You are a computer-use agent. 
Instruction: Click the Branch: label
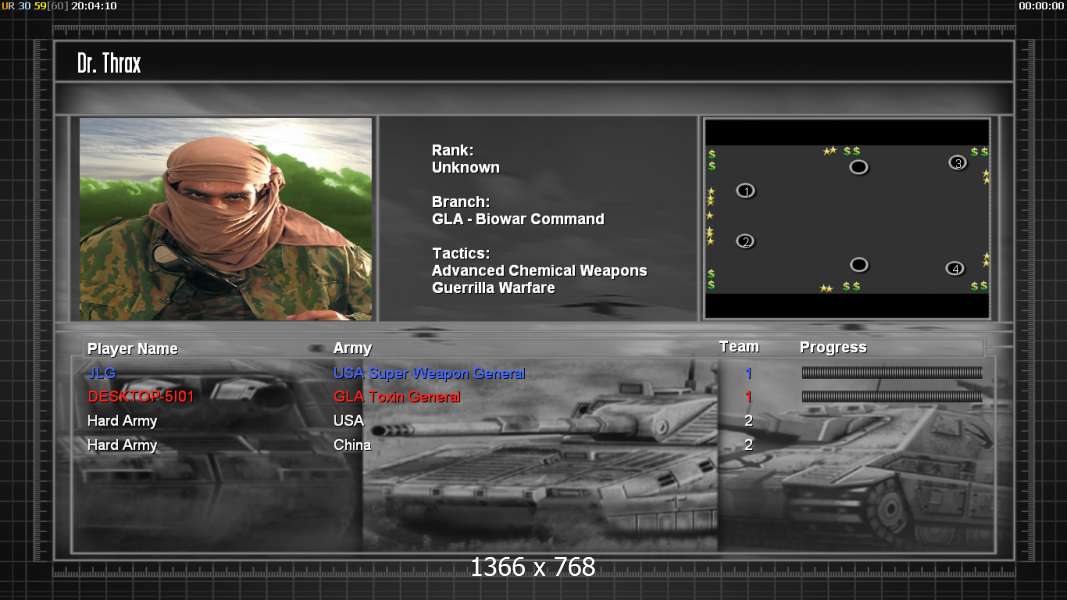[461, 202]
